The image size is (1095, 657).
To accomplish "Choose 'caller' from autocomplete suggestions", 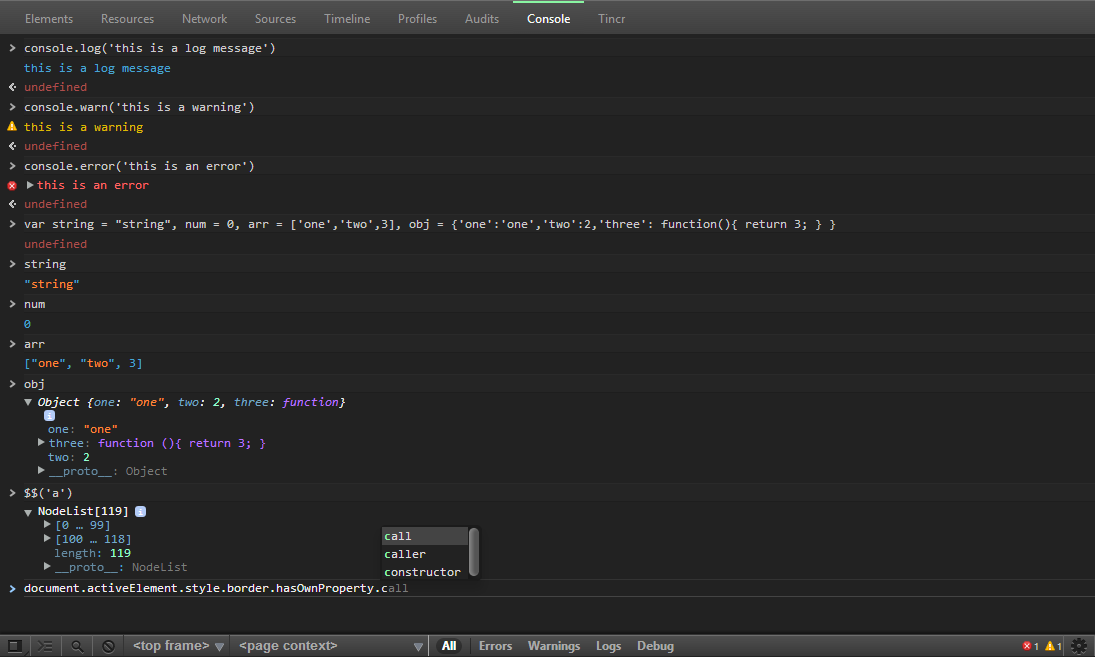I will point(405,554).
